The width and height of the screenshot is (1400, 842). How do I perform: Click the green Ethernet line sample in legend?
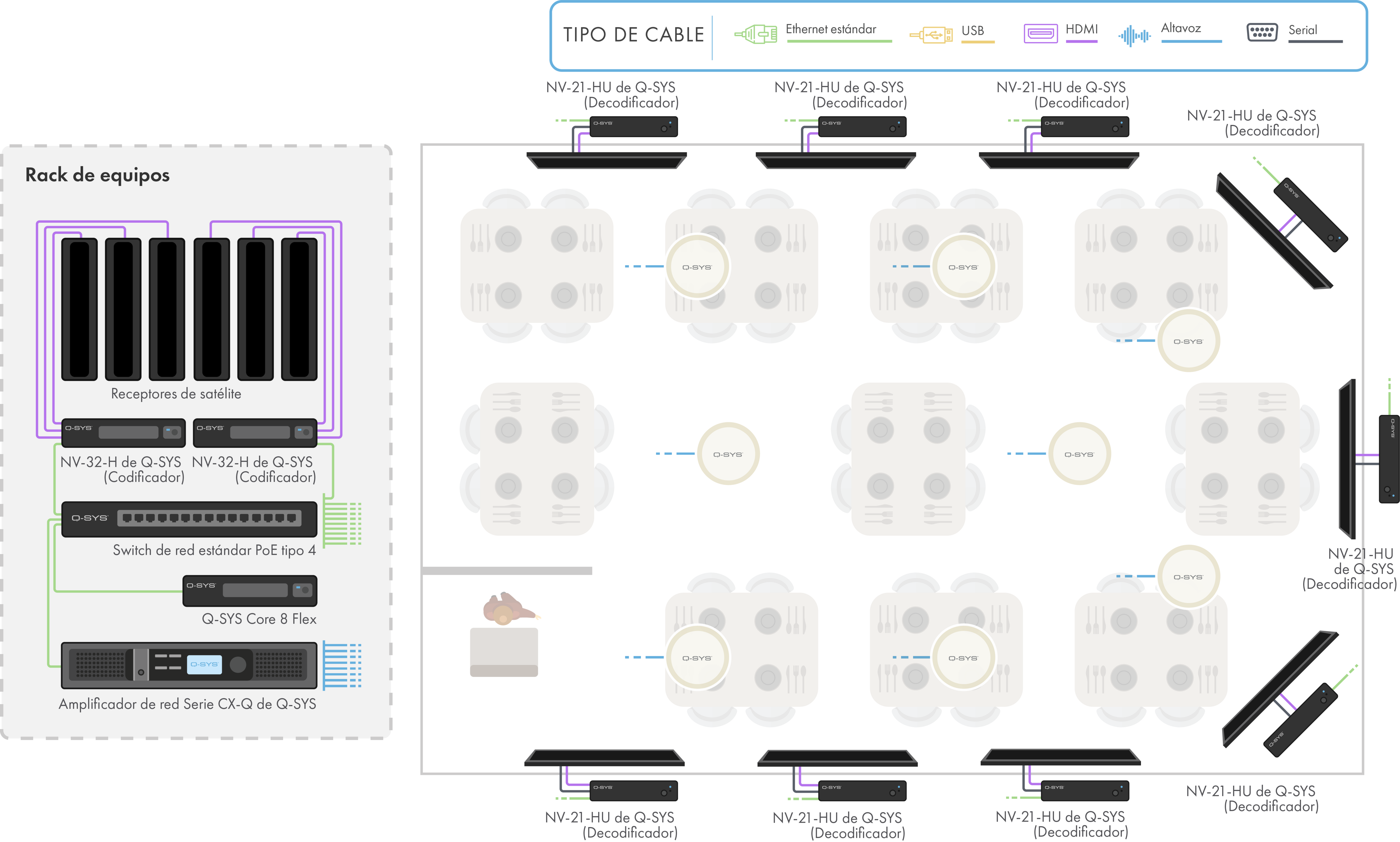point(839,41)
